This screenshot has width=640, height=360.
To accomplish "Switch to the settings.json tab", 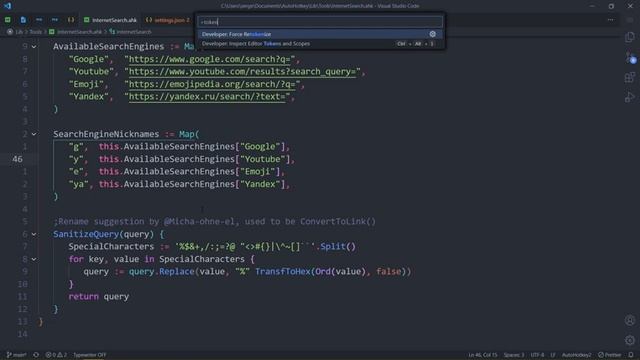I will point(168,20).
